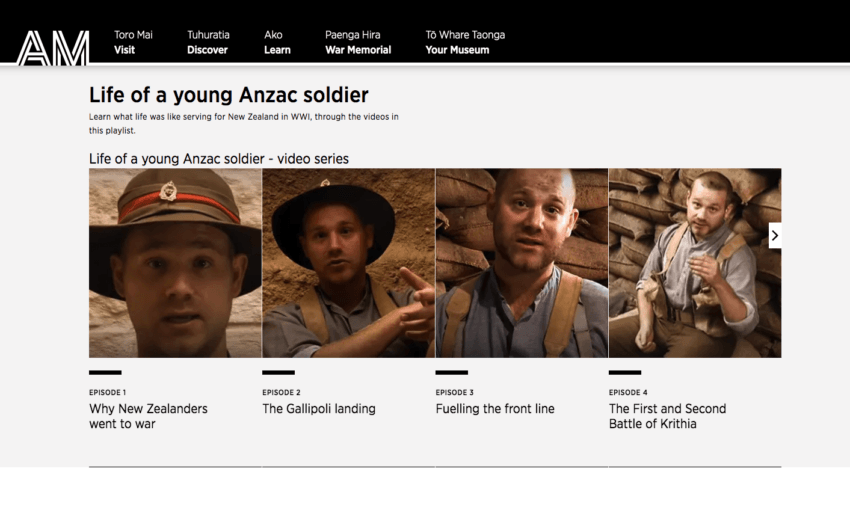Image resolution: width=850 pixels, height=513 pixels.
Task: Select the Ako Learn menu item
Action: tap(277, 42)
